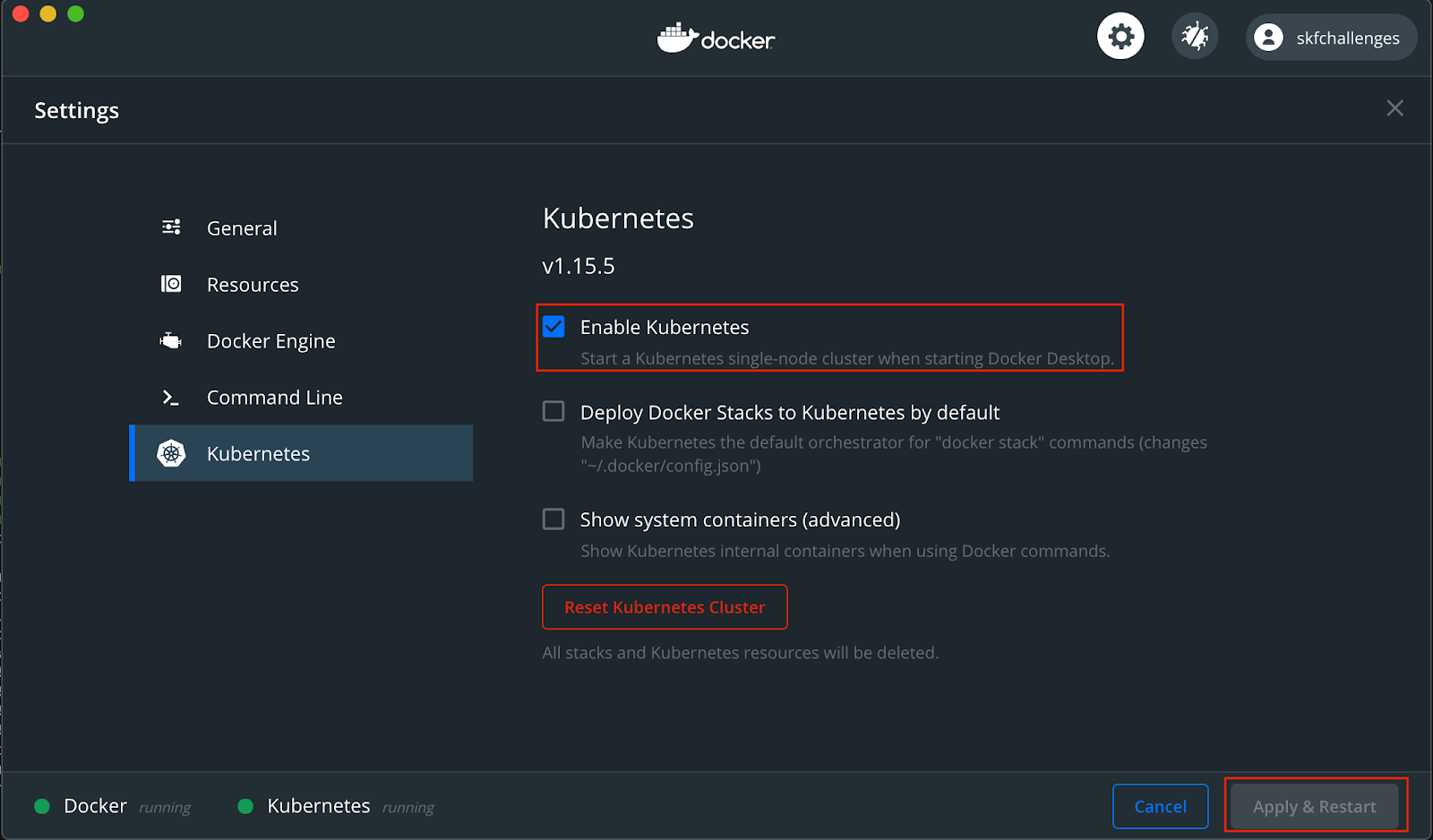Switch to Docker Engine settings
This screenshot has height=840, width=1433.
click(301, 340)
